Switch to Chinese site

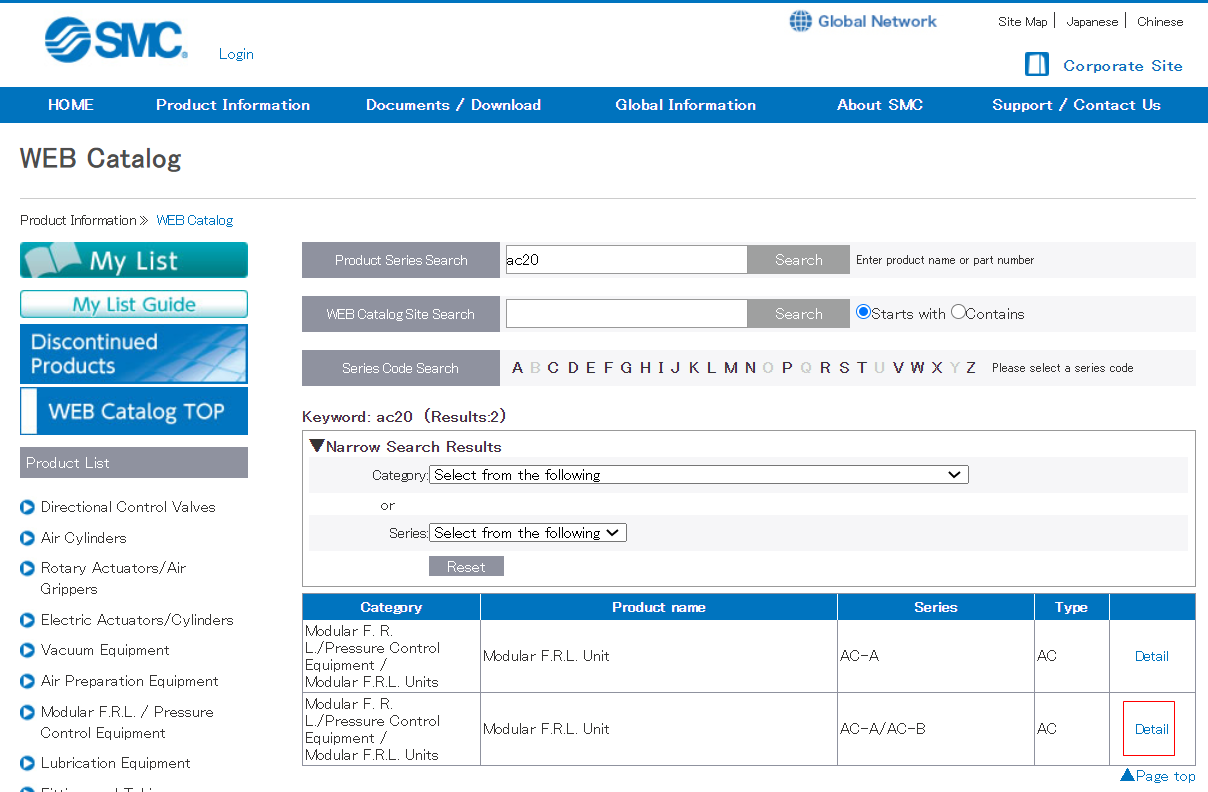pyautogui.click(x=1160, y=21)
